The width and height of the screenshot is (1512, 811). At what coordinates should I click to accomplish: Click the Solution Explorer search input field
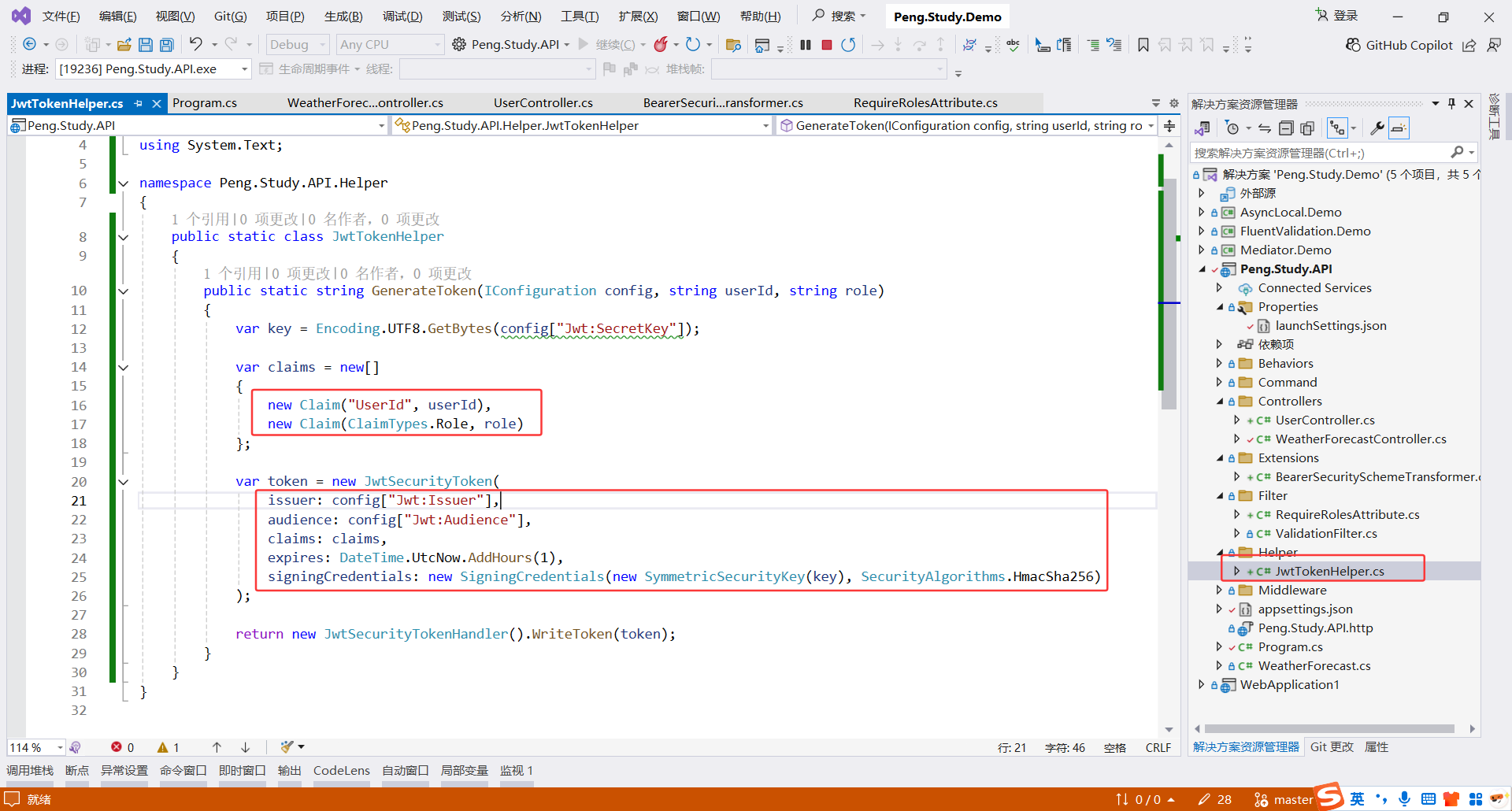point(1320,153)
